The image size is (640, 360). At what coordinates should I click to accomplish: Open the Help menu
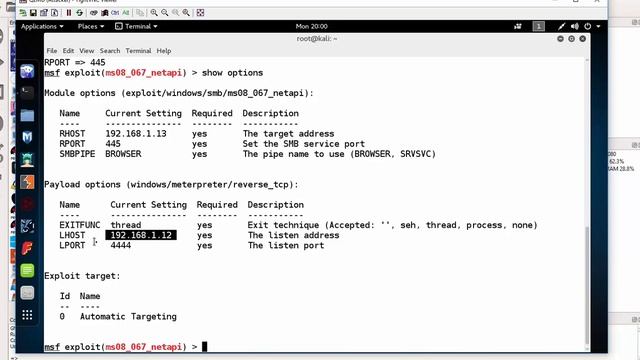point(164,51)
